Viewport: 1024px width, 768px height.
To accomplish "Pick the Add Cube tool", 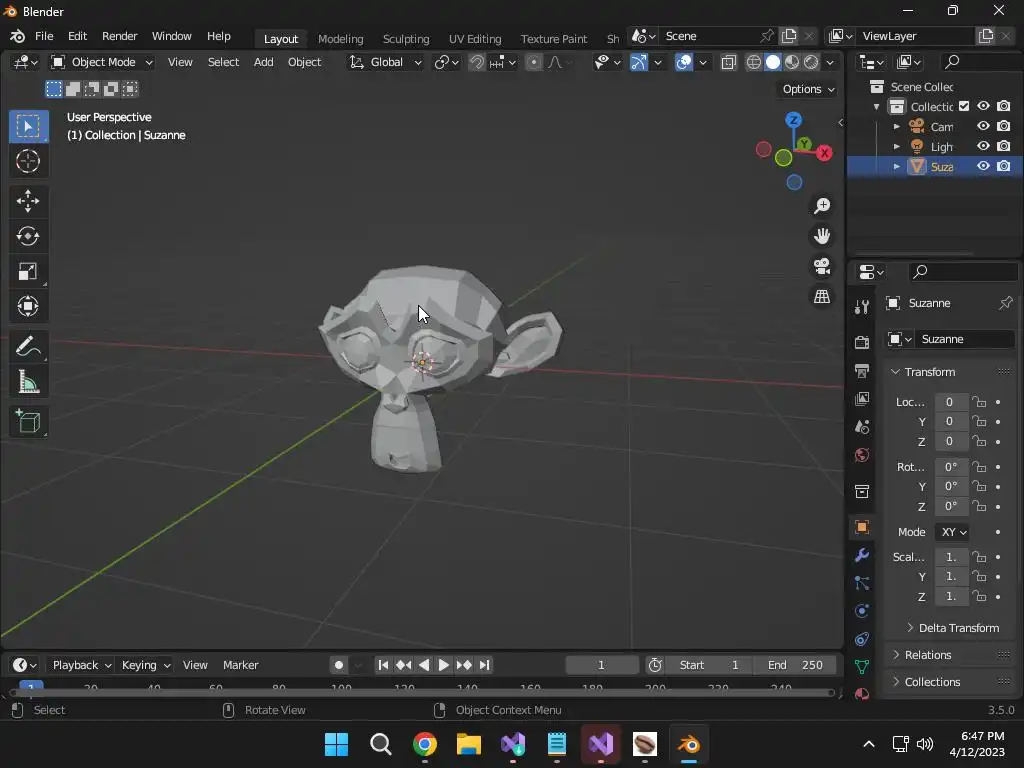I will click(x=28, y=422).
